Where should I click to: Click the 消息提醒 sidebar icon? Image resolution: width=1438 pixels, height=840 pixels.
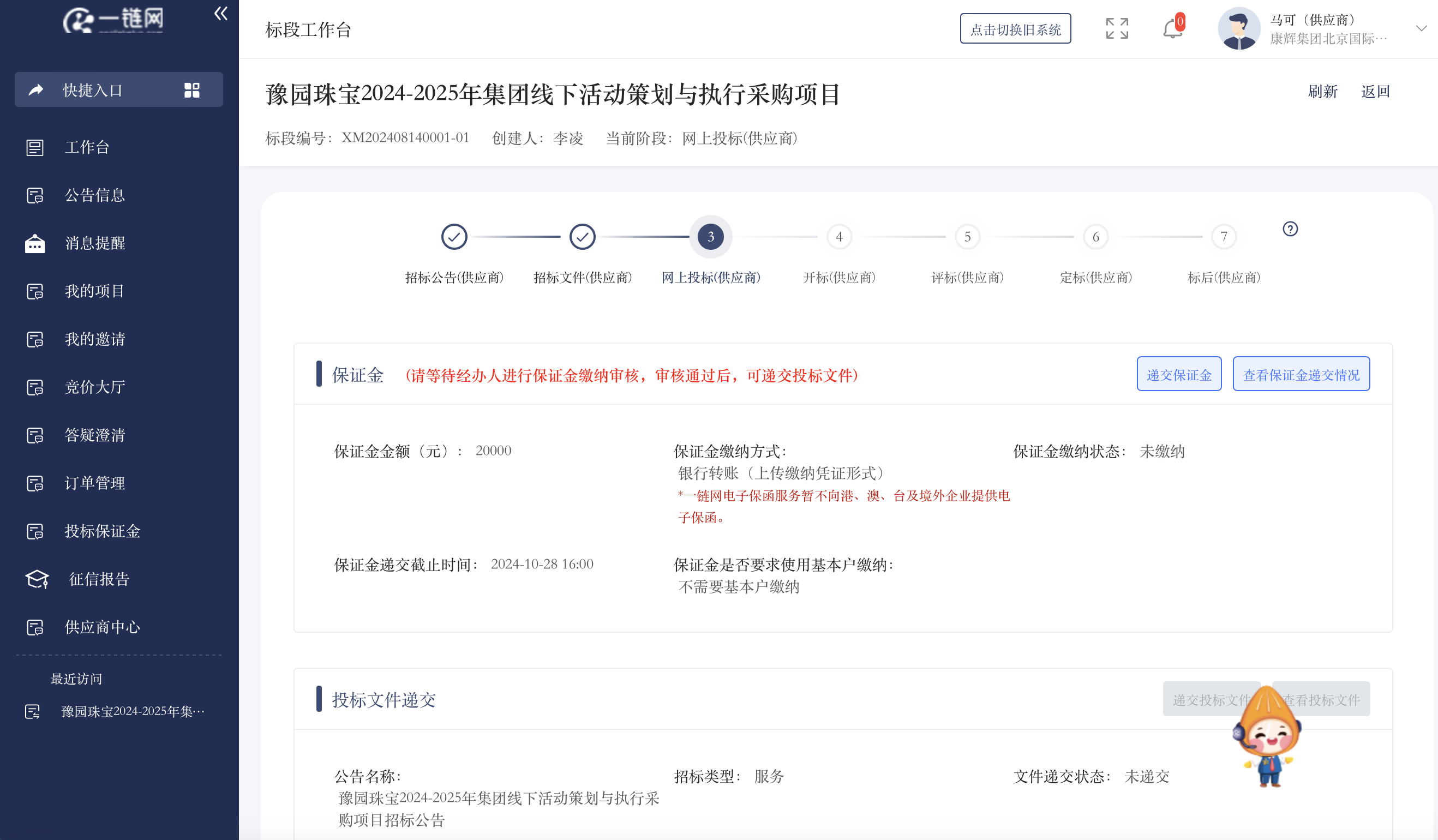35,244
